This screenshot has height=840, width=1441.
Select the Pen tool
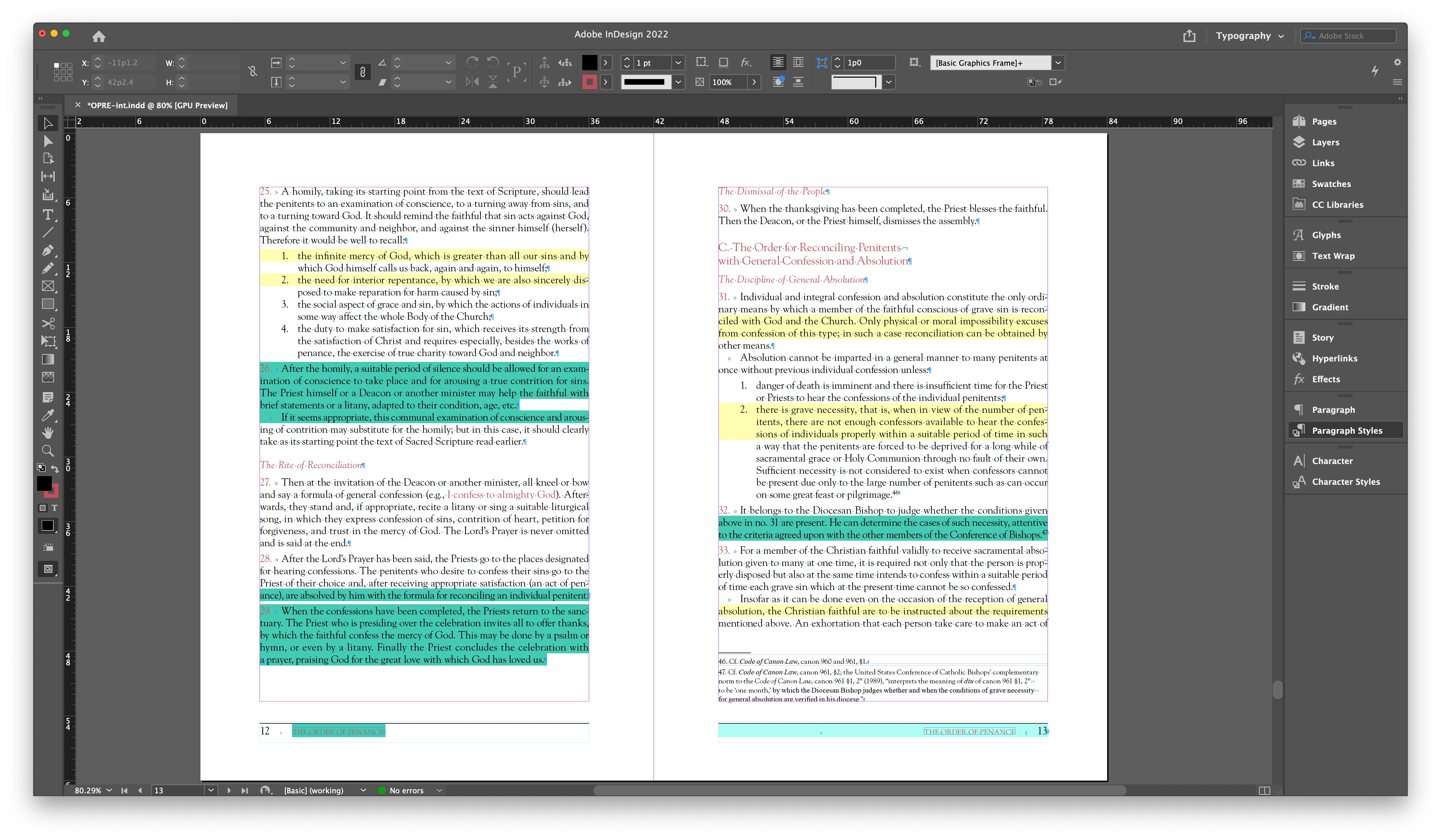point(48,250)
